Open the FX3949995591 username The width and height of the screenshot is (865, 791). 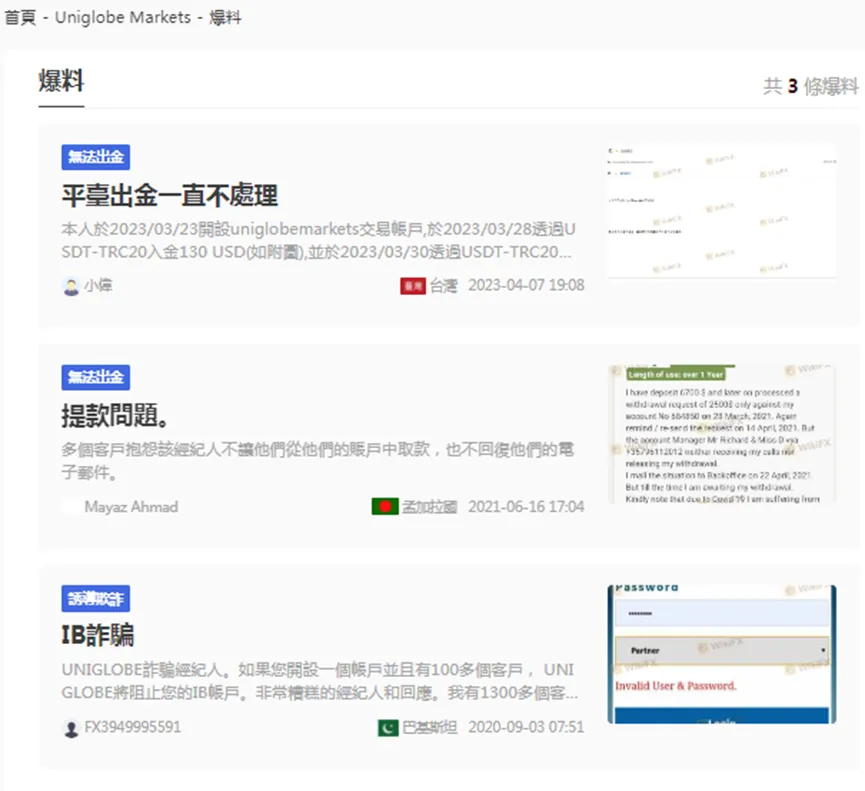coord(132,727)
